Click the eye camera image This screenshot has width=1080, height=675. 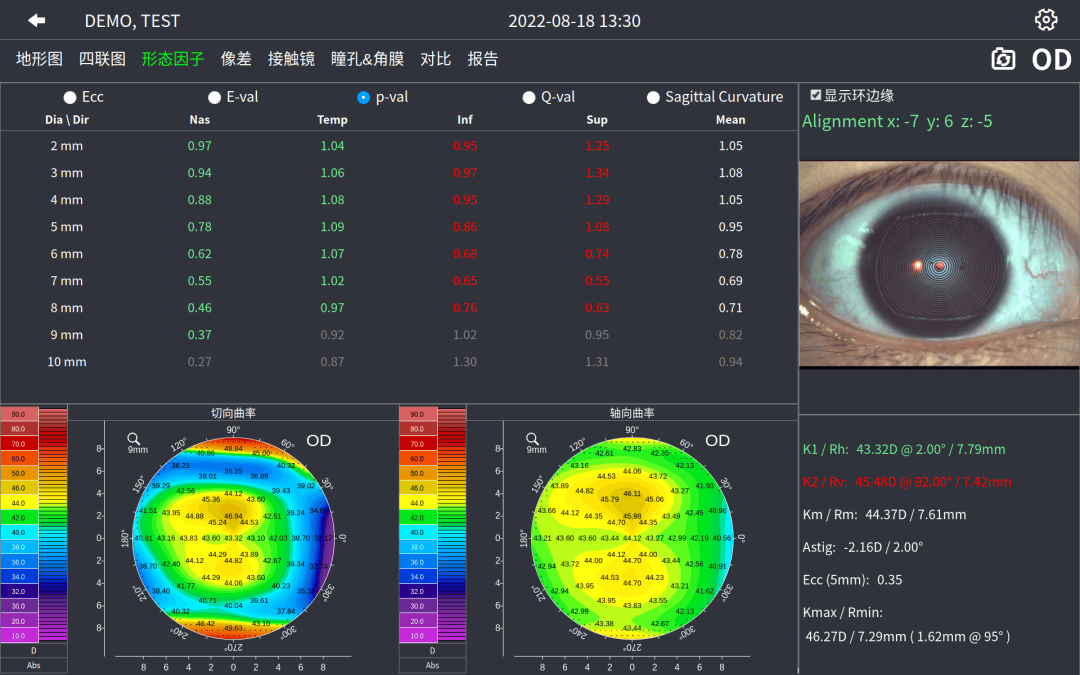click(x=939, y=263)
